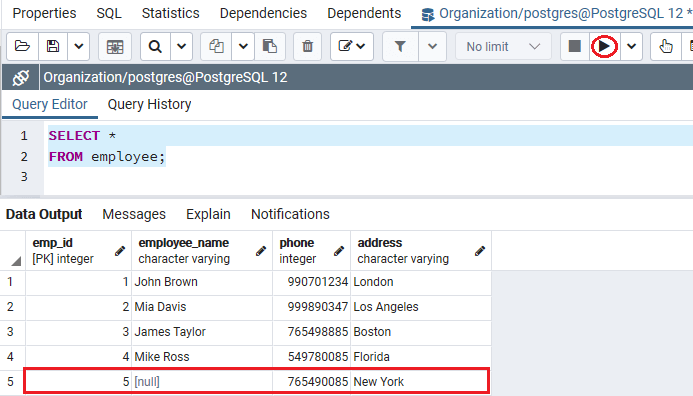This screenshot has height=396, width=693.
Task: Open the Messages tab
Action: (x=134, y=214)
